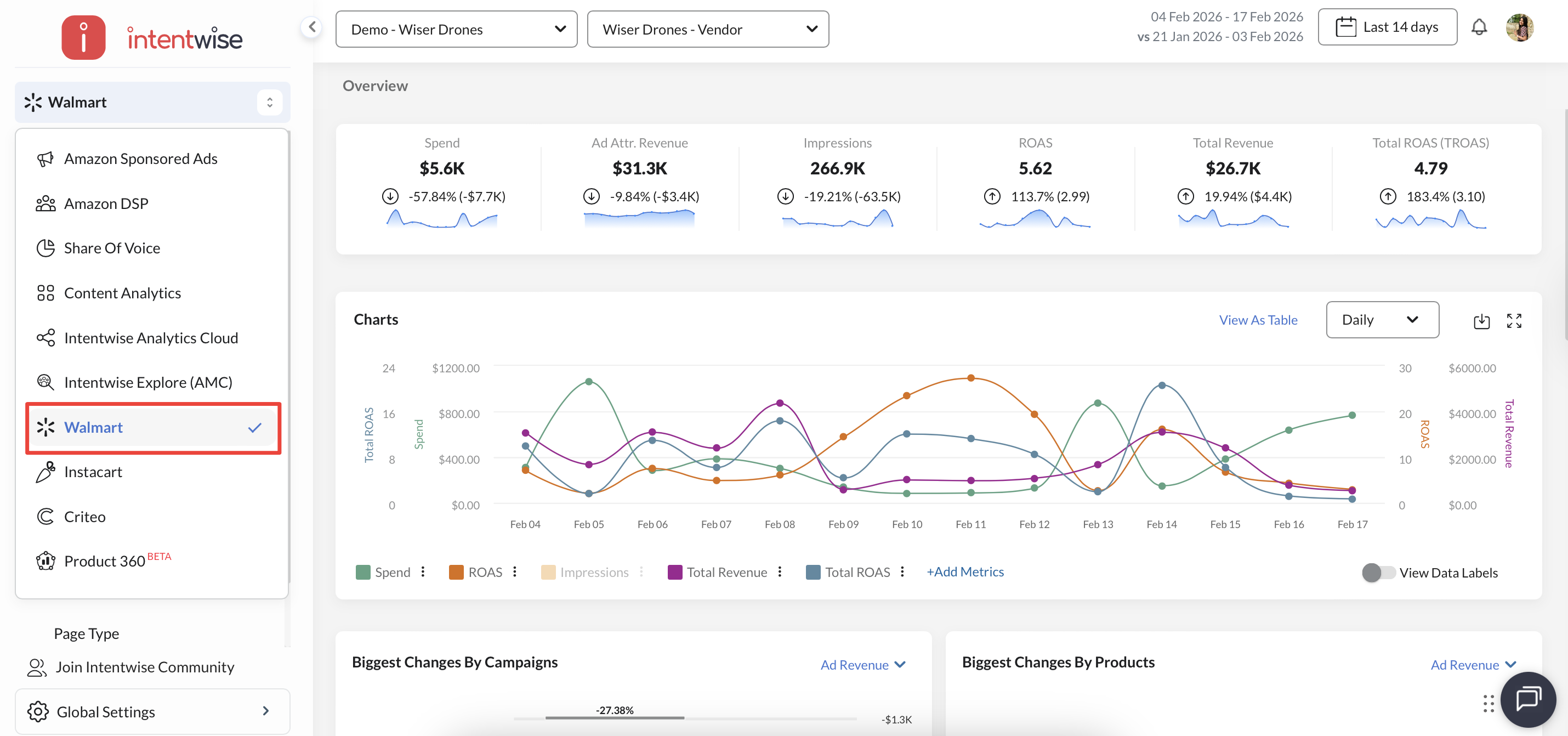This screenshot has height=736, width=1568.
Task: Click the ROAS orange color swatch
Action: pyautogui.click(x=456, y=572)
